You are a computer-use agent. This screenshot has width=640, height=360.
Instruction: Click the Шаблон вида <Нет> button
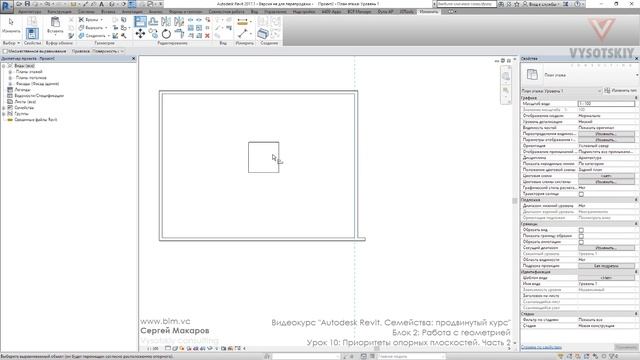coord(606,278)
